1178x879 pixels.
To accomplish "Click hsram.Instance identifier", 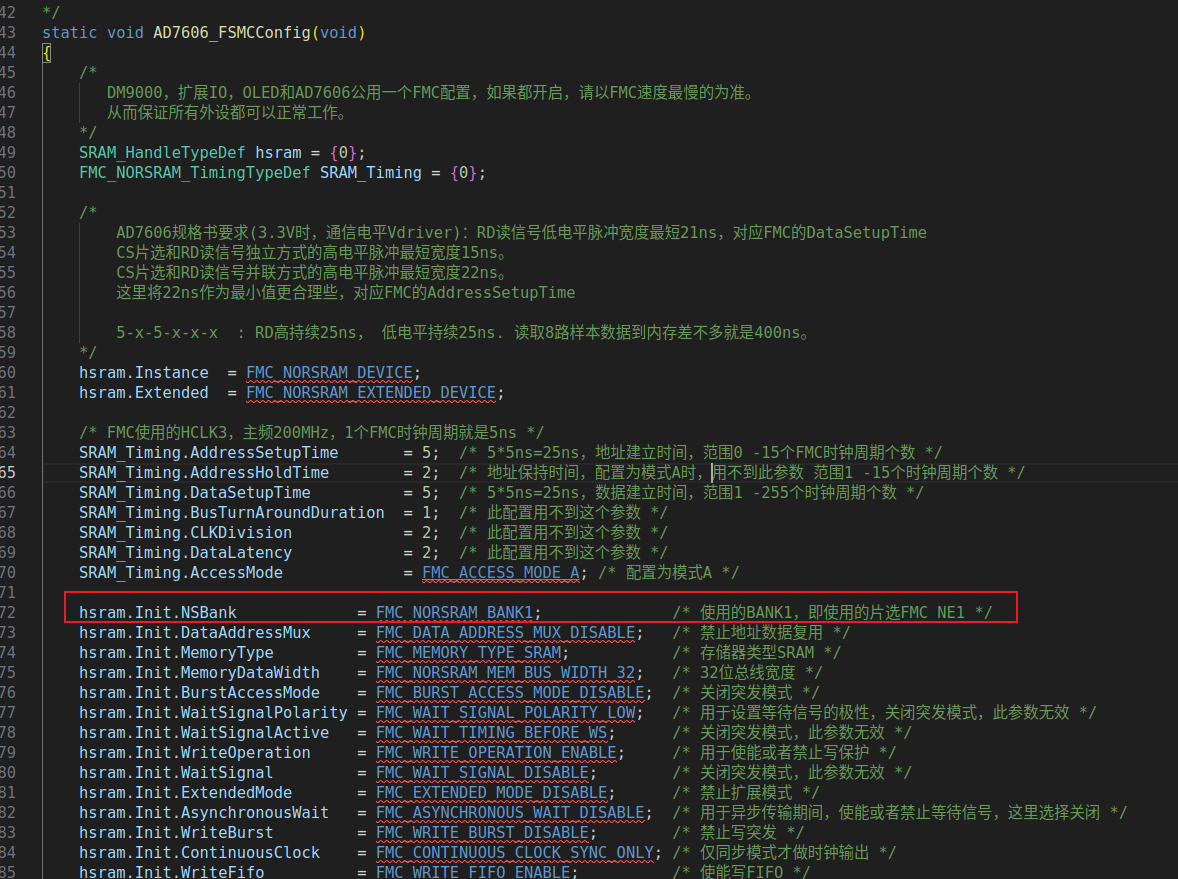I will pos(143,373).
